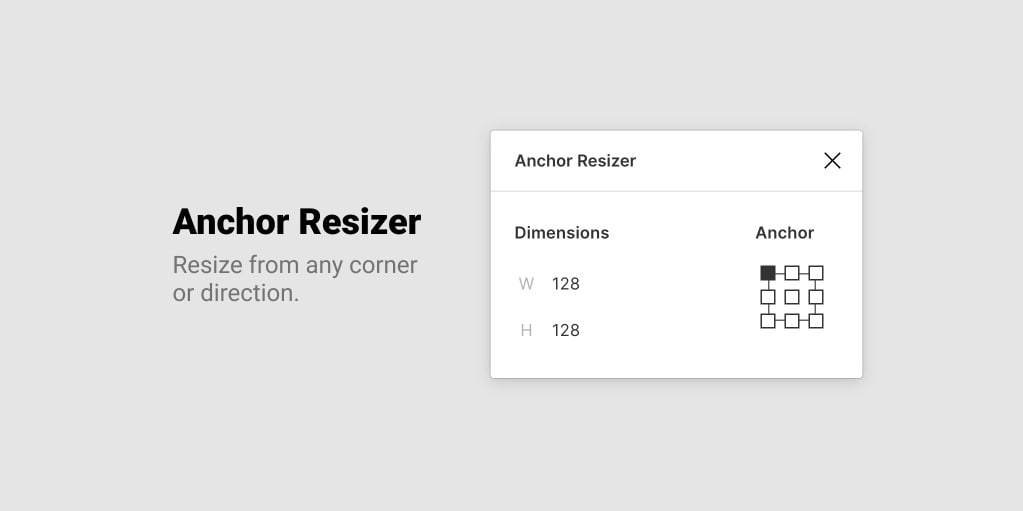The height and width of the screenshot is (511, 1023).
Task: Focus the height value field showing 128
Action: coord(566,330)
